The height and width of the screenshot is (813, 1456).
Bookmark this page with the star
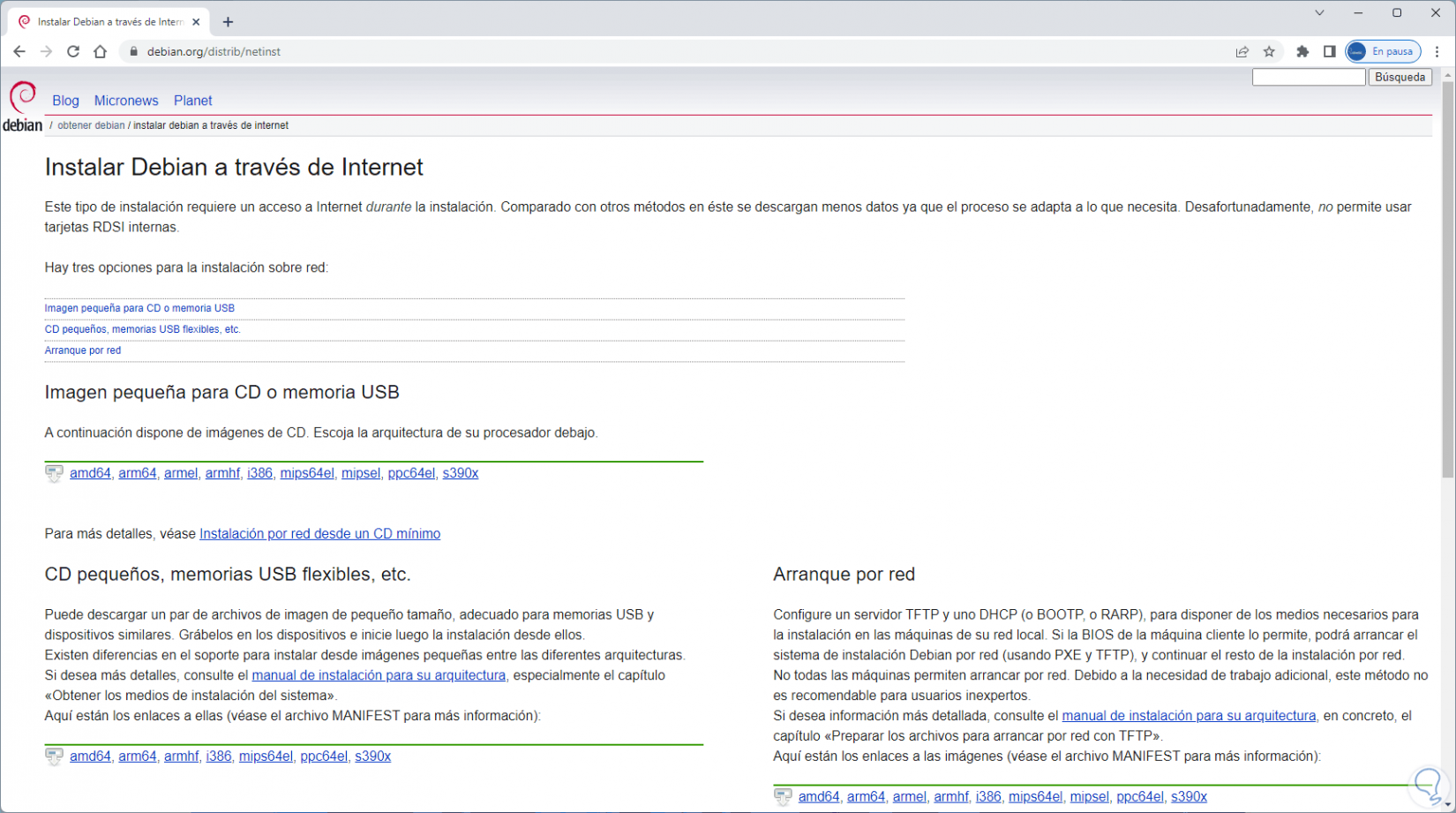click(1269, 51)
